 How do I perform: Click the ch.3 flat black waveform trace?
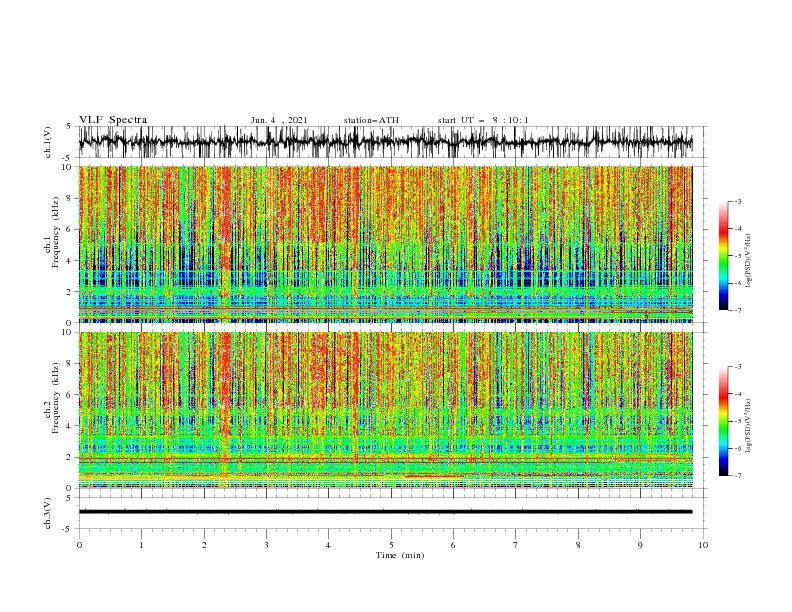pyautogui.click(x=386, y=512)
